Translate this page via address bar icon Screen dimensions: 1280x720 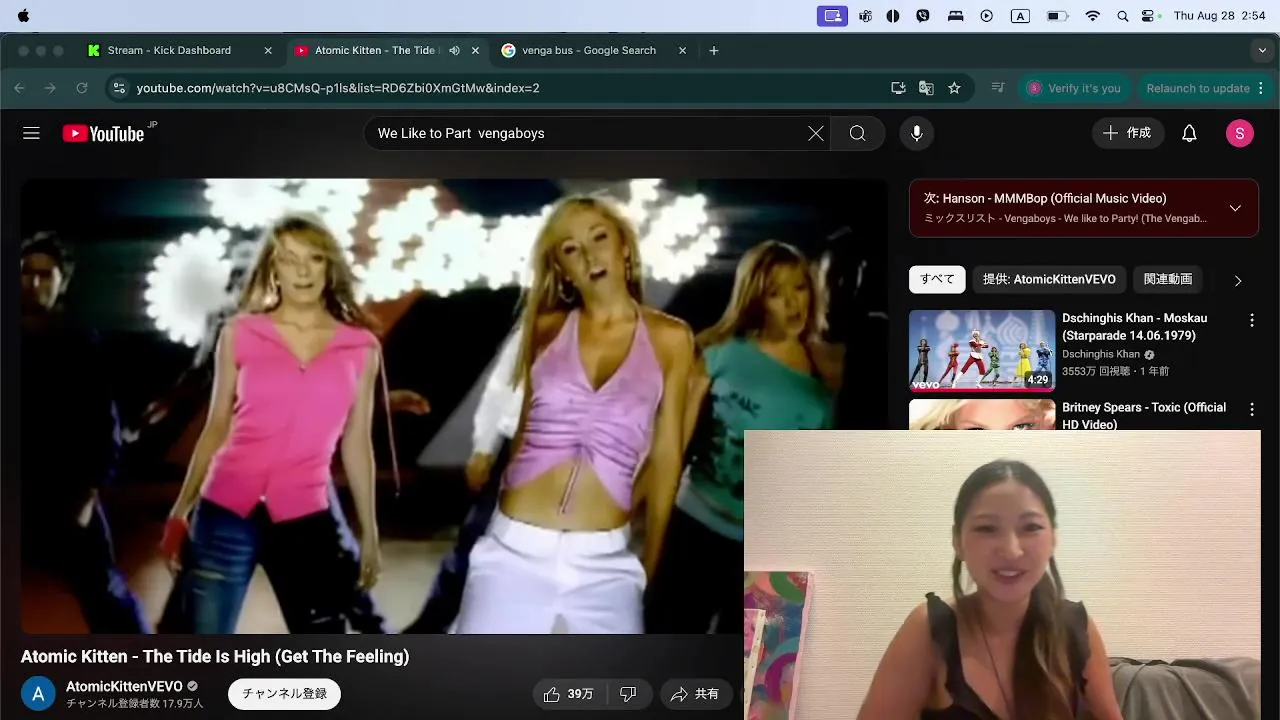click(926, 88)
